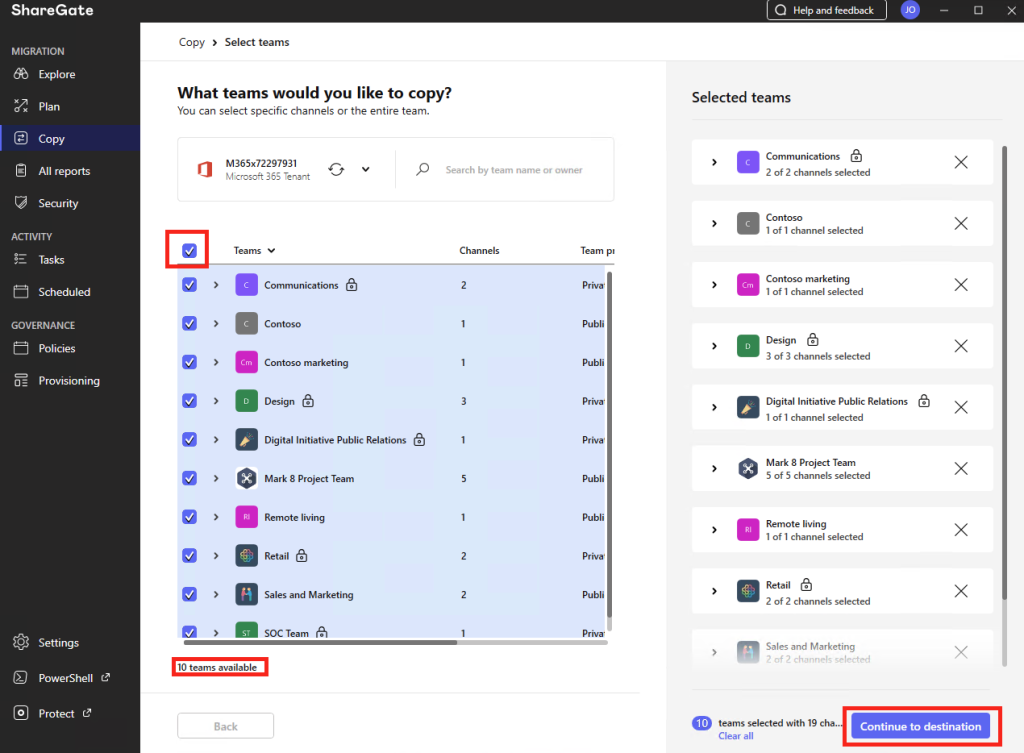The width and height of the screenshot is (1024, 753).
Task: Expand Contoso row in the teams list
Action: pyautogui.click(x=216, y=324)
